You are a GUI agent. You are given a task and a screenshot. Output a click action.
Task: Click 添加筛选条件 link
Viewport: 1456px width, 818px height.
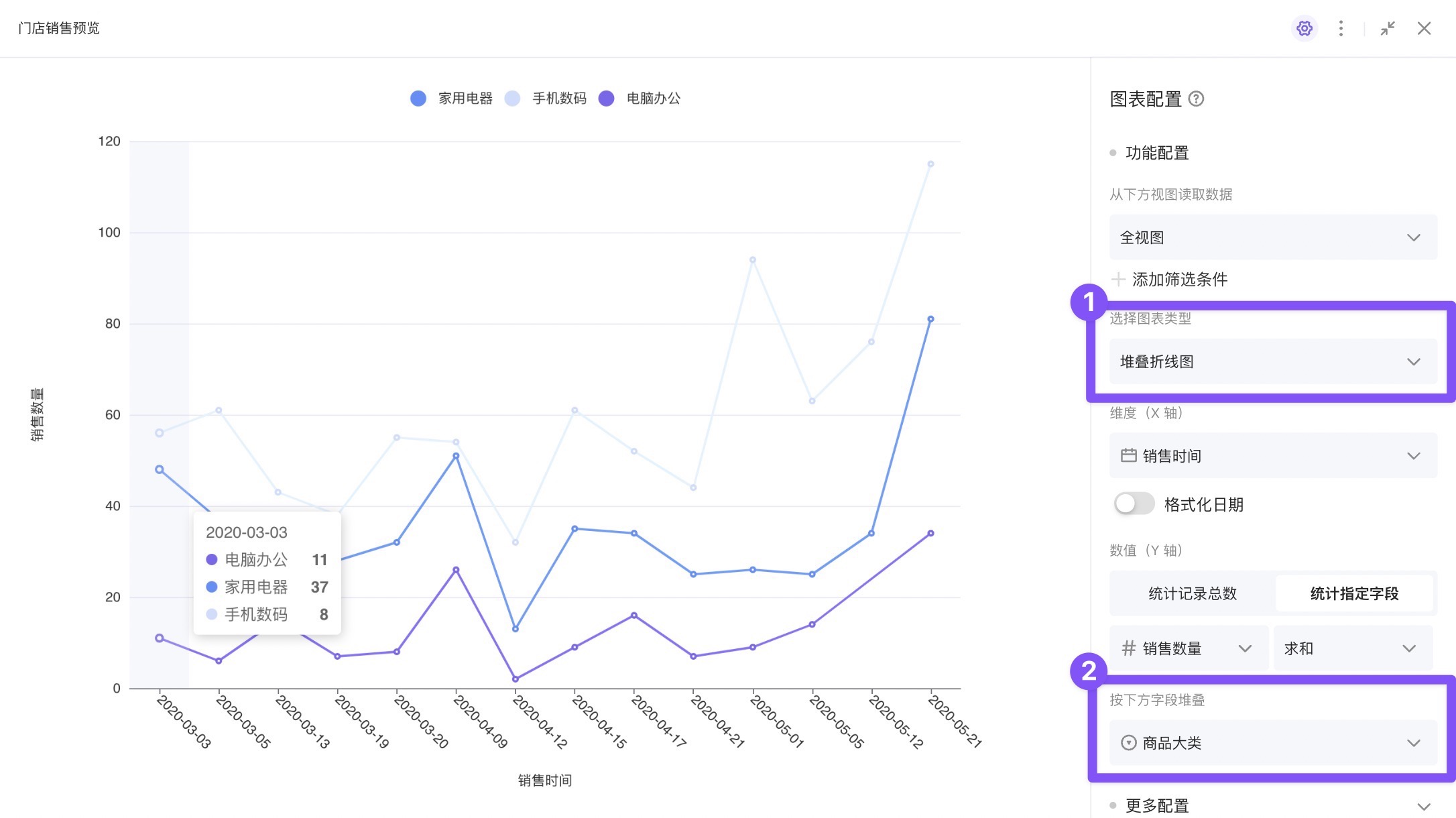tap(1179, 280)
